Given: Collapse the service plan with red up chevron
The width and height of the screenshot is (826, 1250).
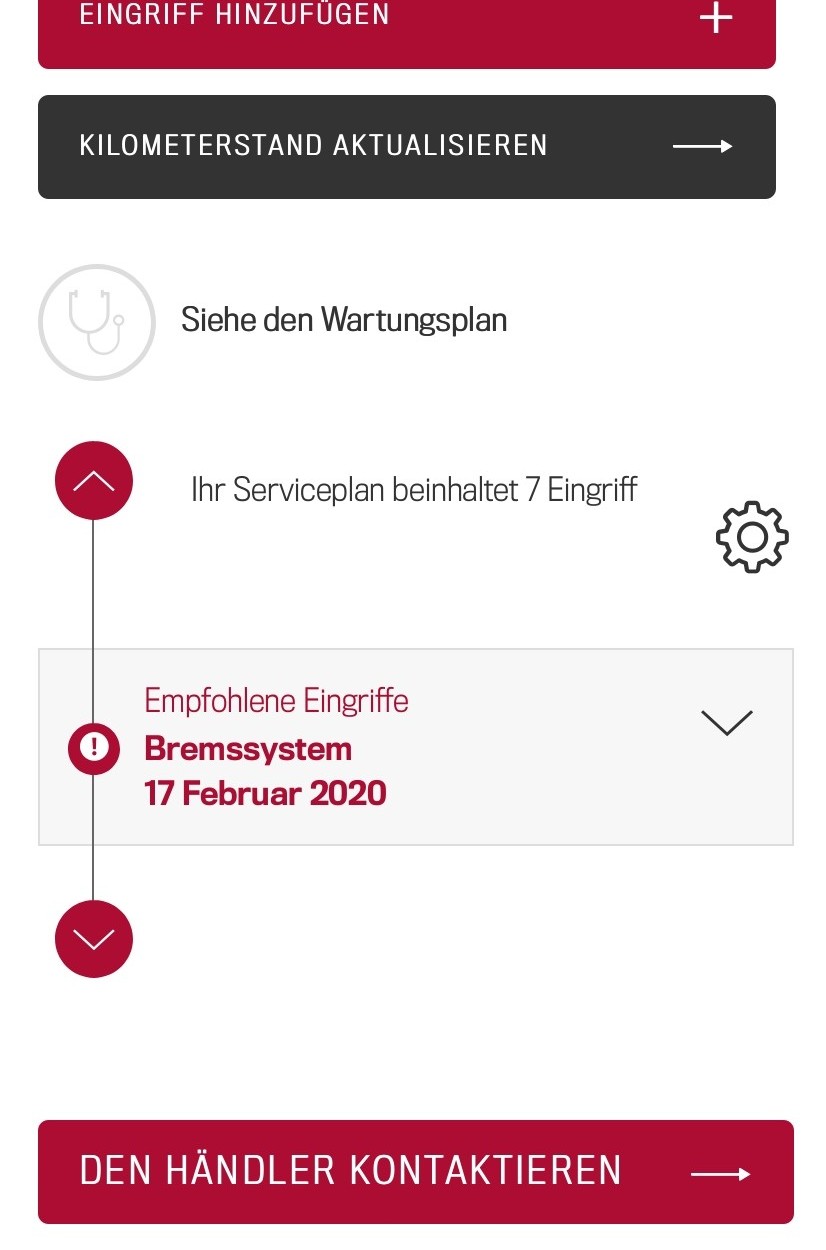Looking at the screenshot, I should coord(94,481).
